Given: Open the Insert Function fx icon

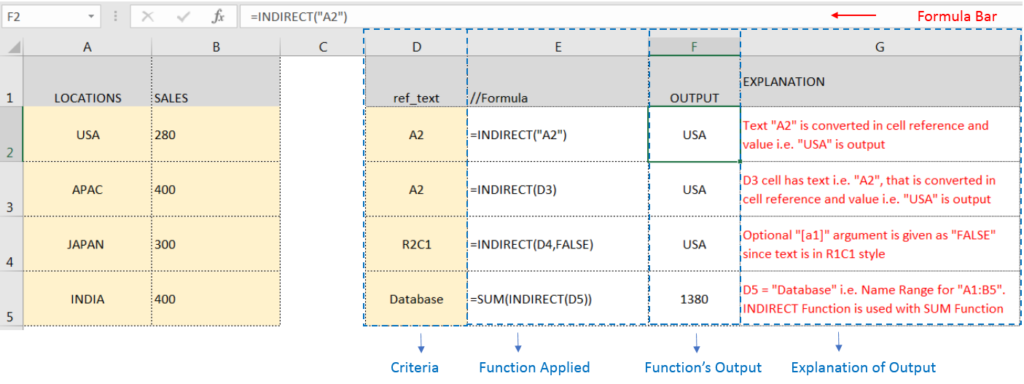Looking at the screenshot, I should 218,16.
